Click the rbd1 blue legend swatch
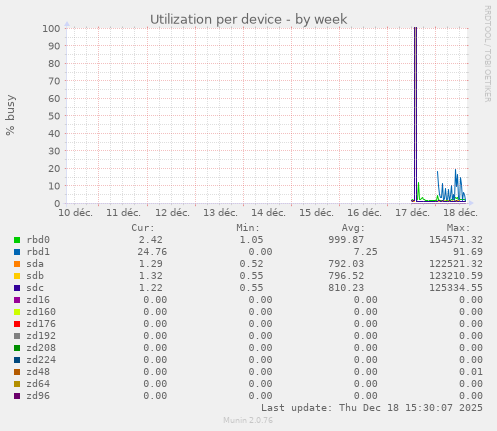 pyautogui.click(x=17, y=252)
